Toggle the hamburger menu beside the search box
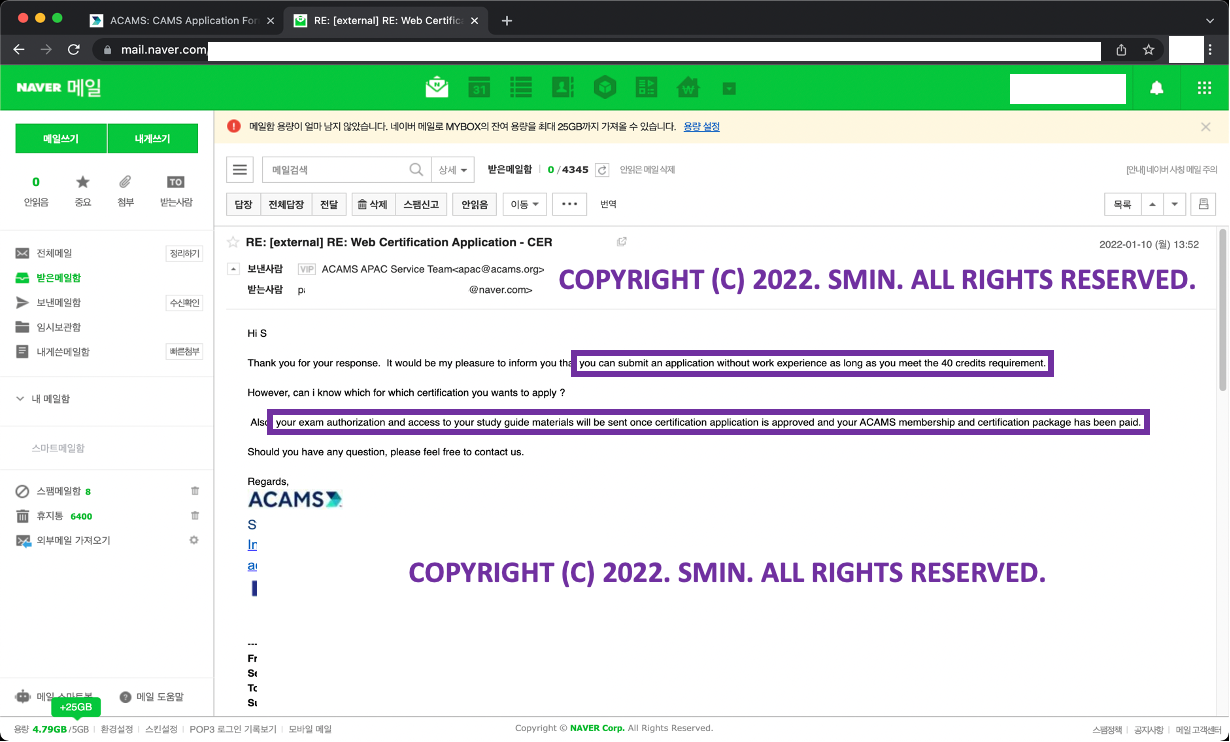The image size is (1230, 742). tap(240, 170)
